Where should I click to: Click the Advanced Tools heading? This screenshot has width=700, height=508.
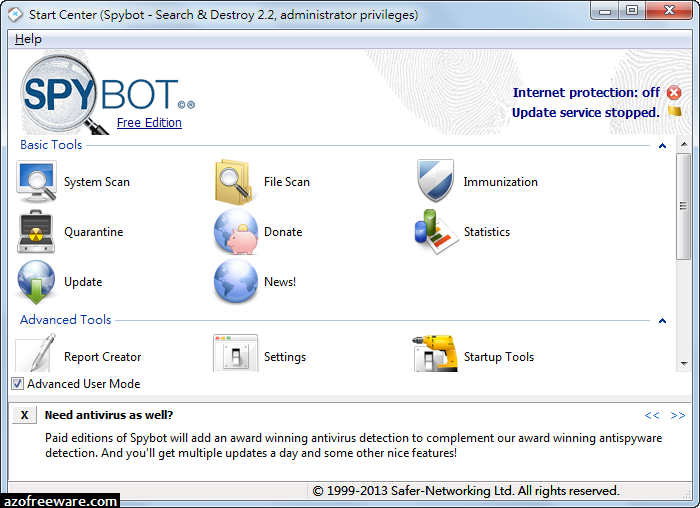click(x=65, y=320)
